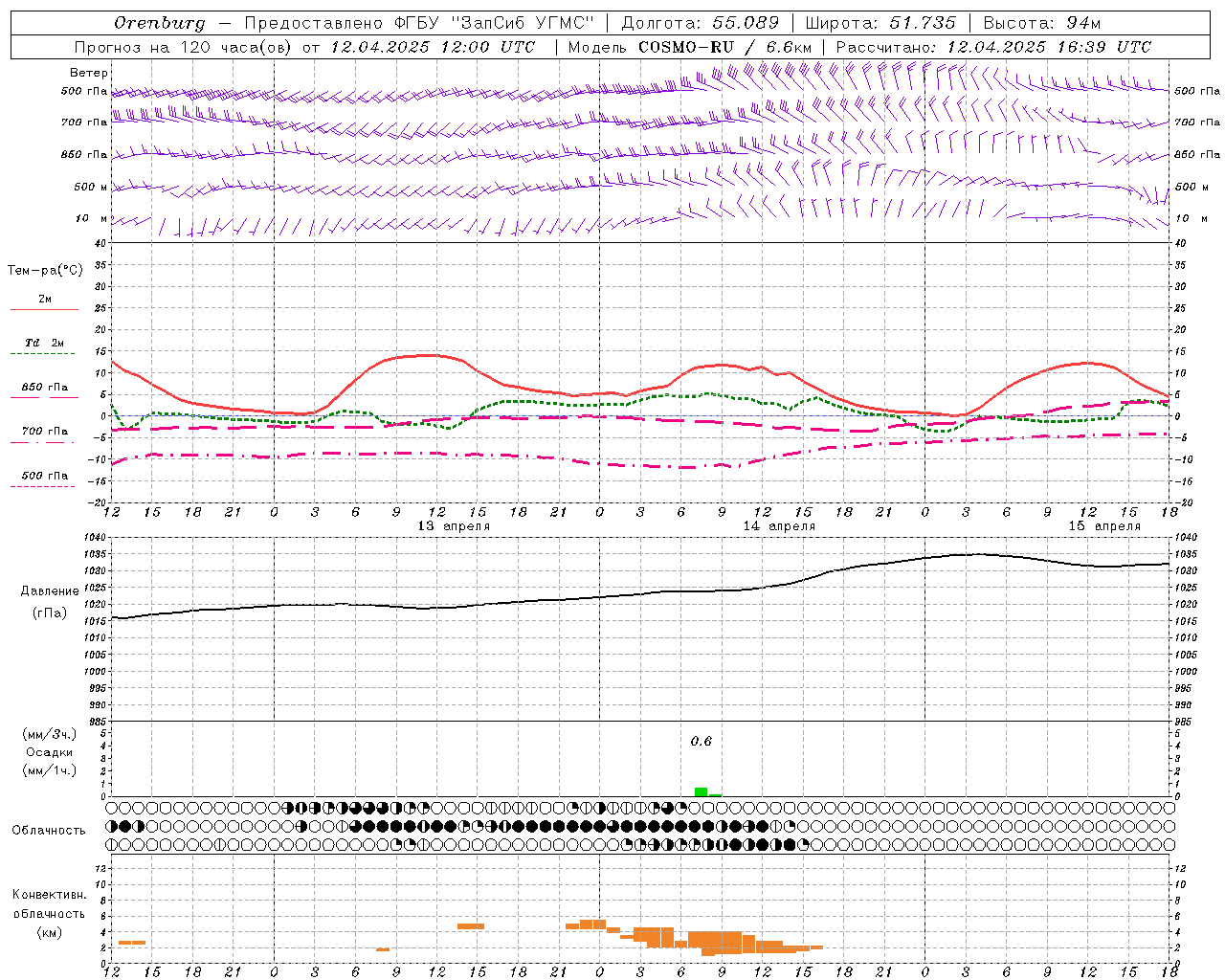Viewport: 1225px width, 980px height.
Task: Click "Рассчитано: 12.04.2025 16:39 UTC" text
Action: pyautogui.click(x=993, y=47)
